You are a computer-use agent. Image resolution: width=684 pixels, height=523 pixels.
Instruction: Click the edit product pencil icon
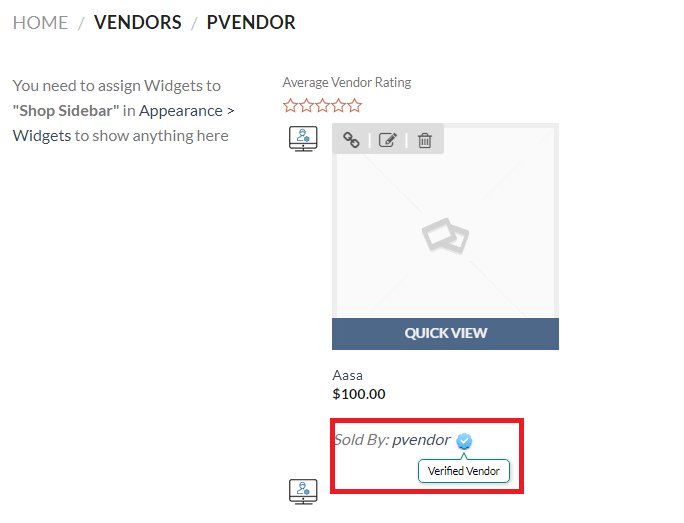tap(388, 140)
